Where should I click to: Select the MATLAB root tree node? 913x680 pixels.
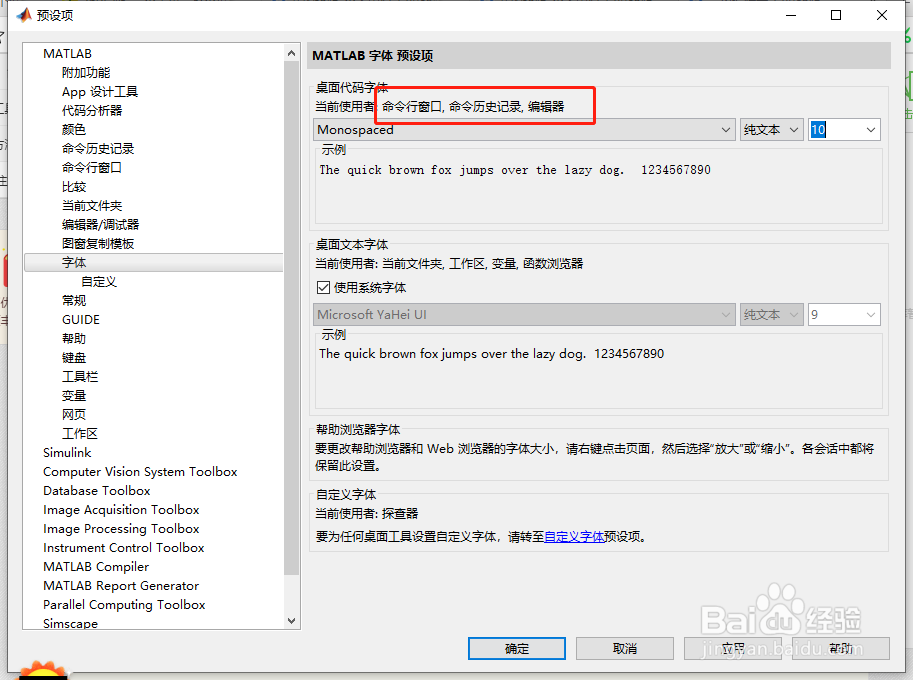[68, 54]
